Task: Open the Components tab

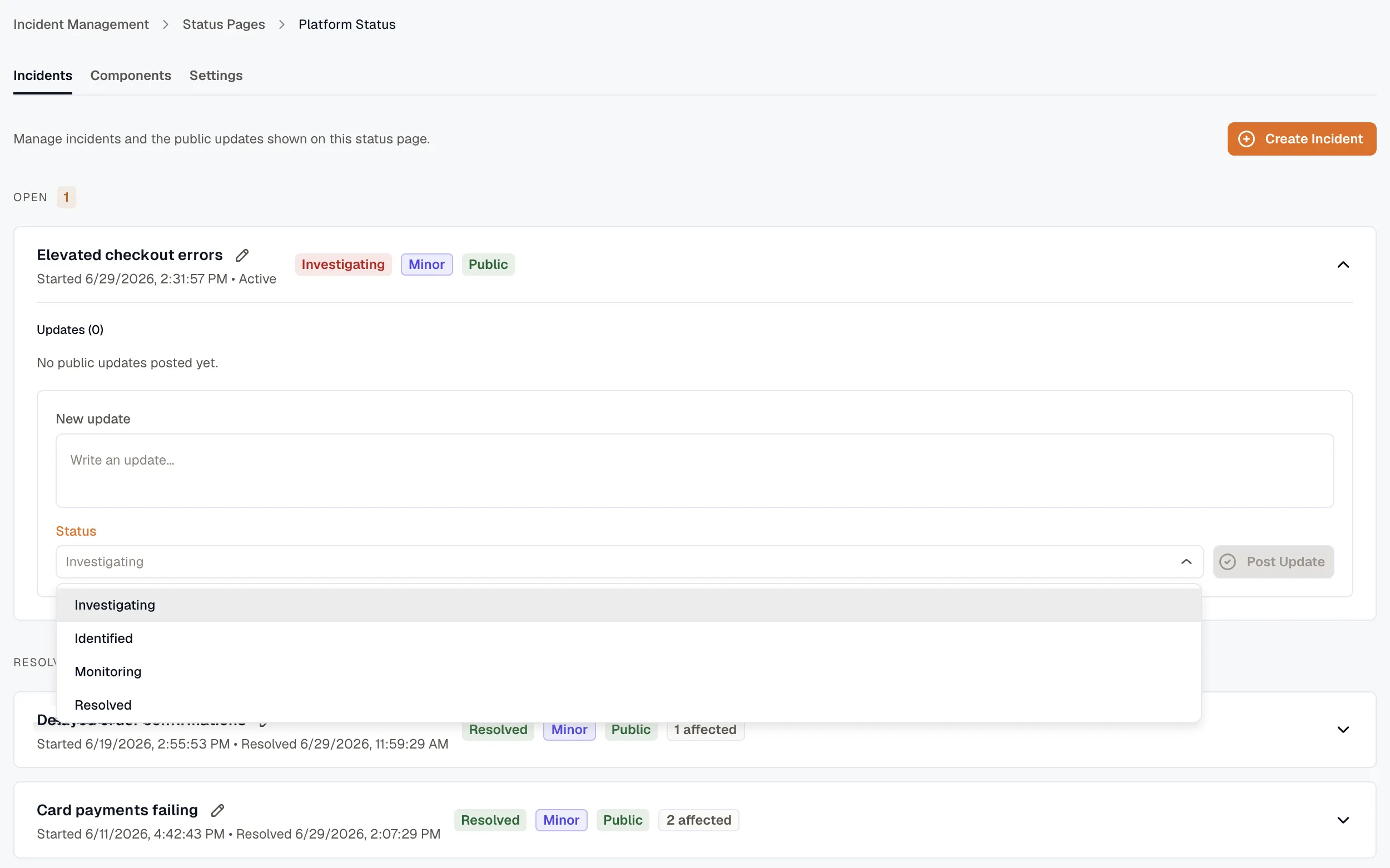Action: (131, 75)
